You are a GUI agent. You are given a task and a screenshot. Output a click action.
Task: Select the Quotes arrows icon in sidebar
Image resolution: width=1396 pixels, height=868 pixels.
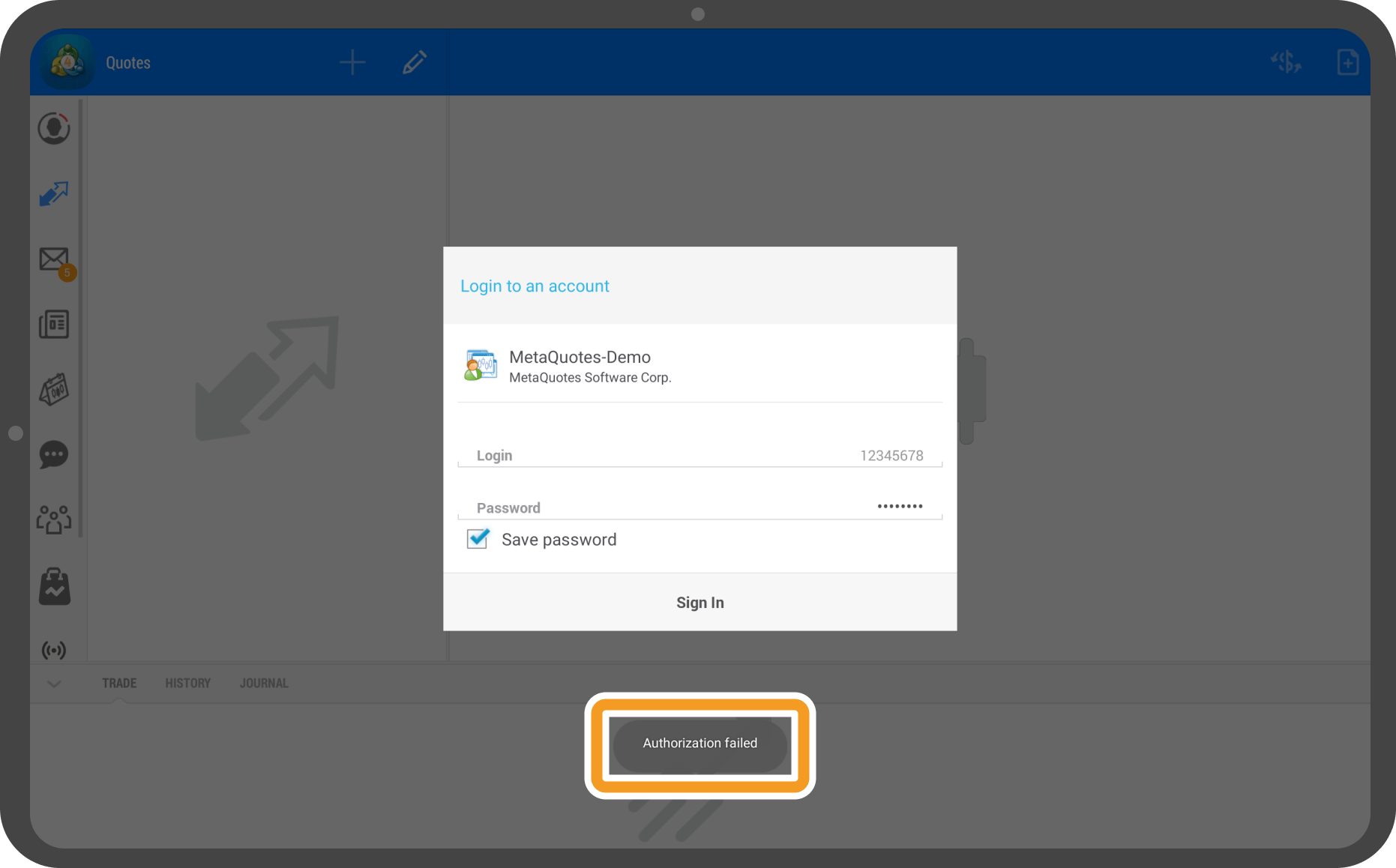[54, 193]
